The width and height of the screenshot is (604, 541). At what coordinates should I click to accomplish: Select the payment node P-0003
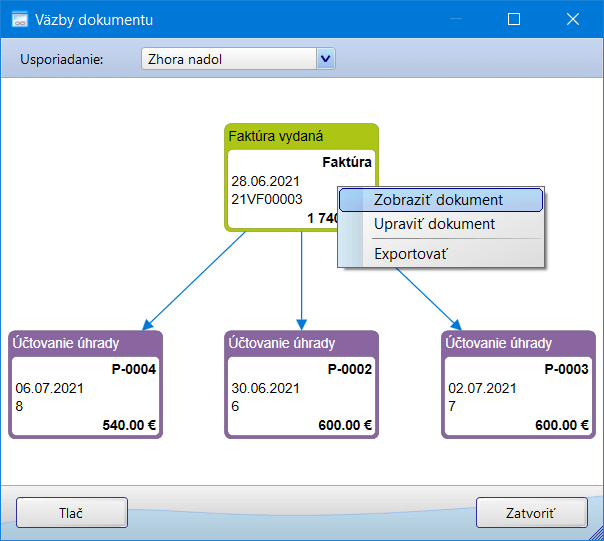point(518,385)
